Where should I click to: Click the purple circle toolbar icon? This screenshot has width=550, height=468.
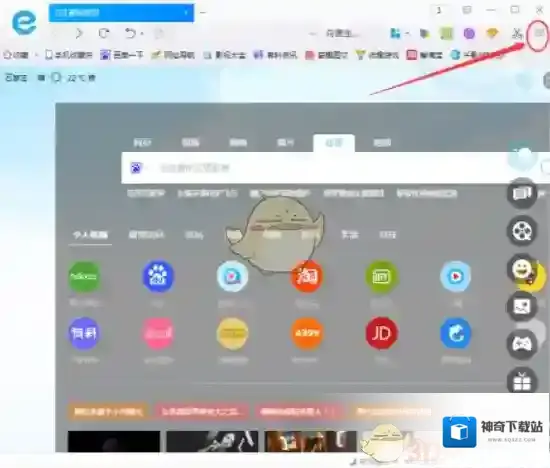469,34
